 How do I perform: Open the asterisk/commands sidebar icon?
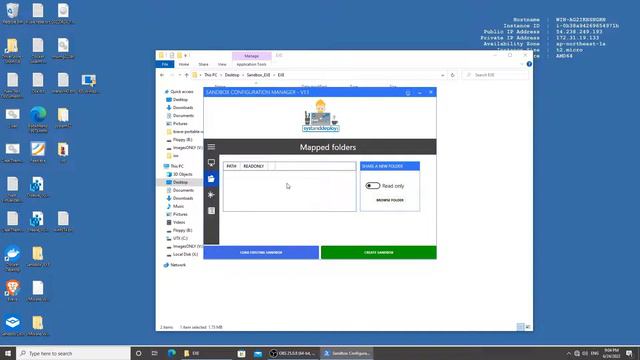pyautogui.click(x=211, y=195)
